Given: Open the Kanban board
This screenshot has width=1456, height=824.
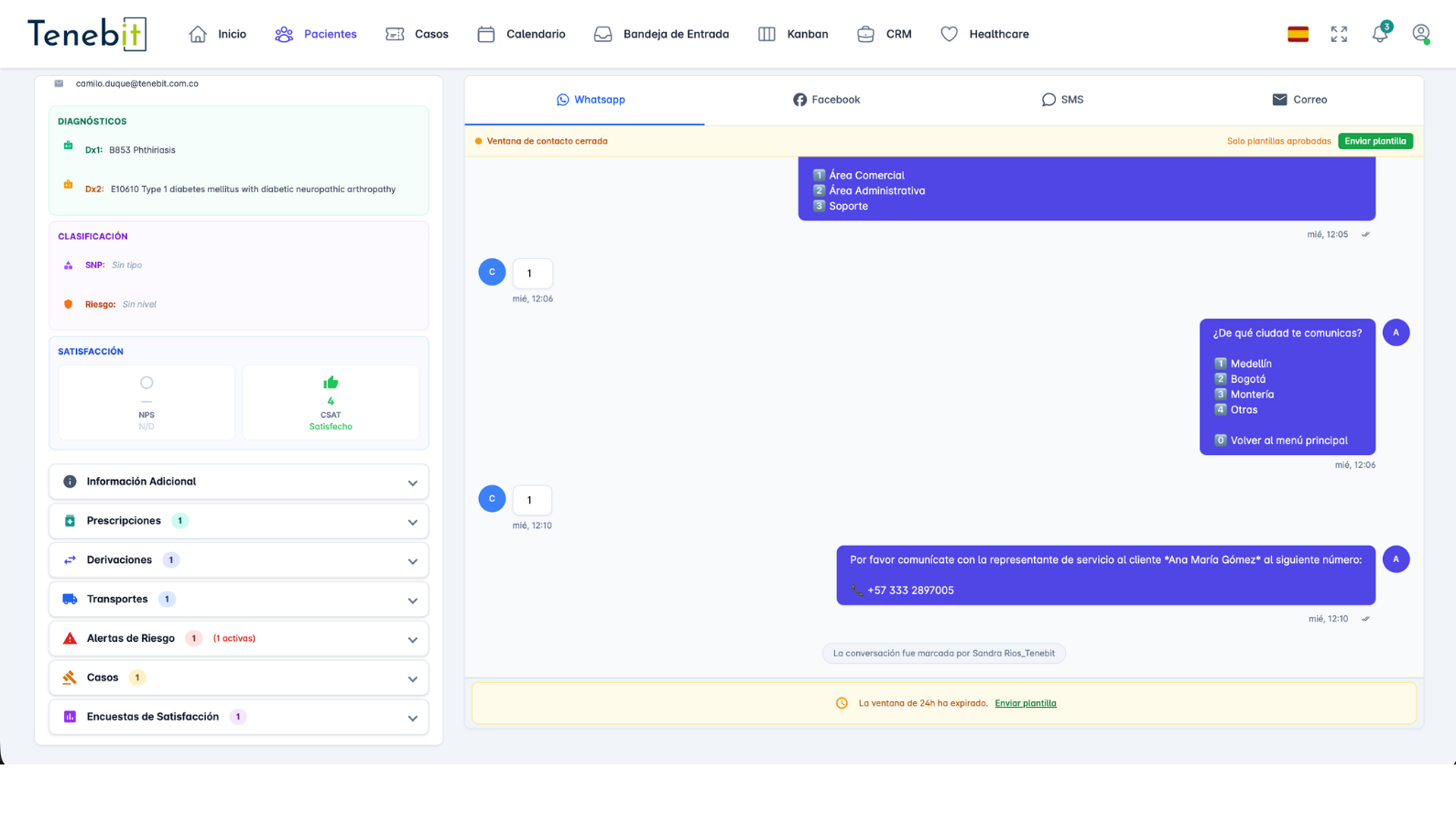Looking at the screenshot, I should (x=793, y=34).
